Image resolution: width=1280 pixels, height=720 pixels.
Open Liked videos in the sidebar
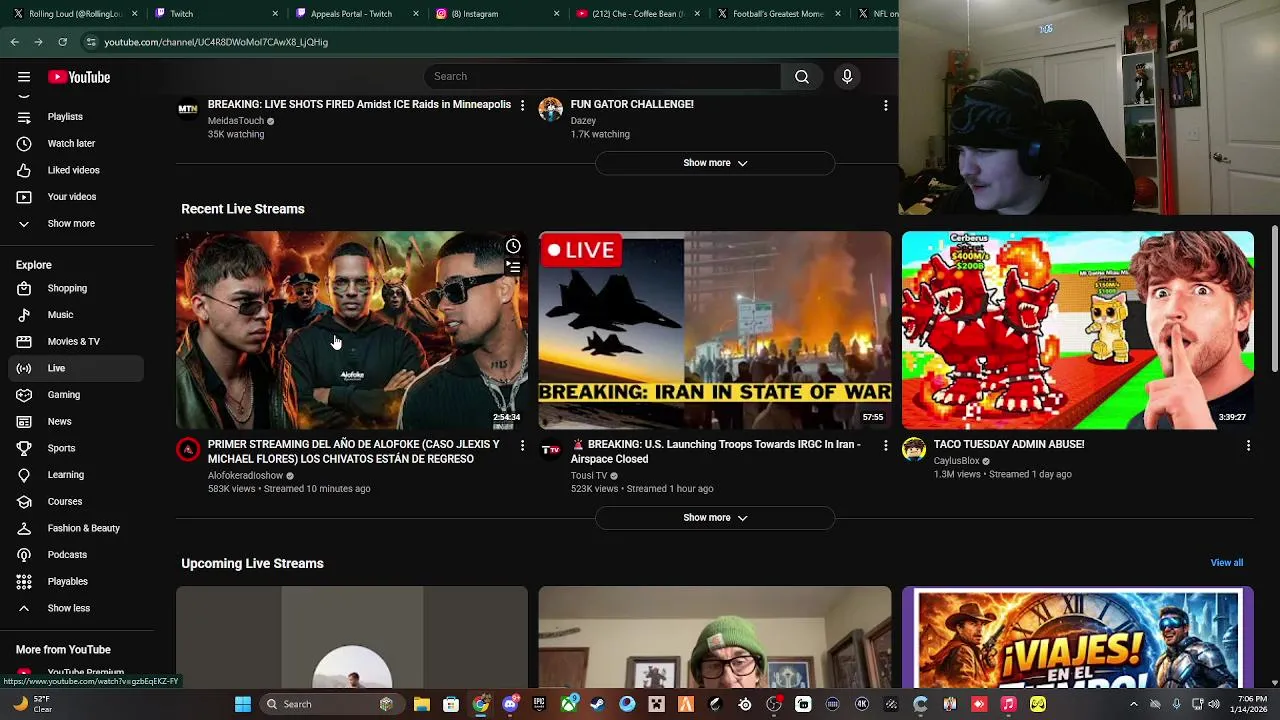pyautogui.click(x=75, y=170)
